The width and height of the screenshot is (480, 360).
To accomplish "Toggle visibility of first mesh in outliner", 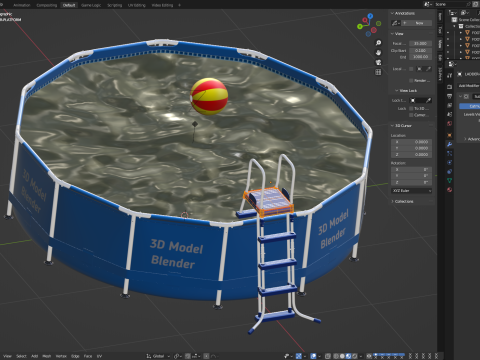I will click(x=448, y=33).
